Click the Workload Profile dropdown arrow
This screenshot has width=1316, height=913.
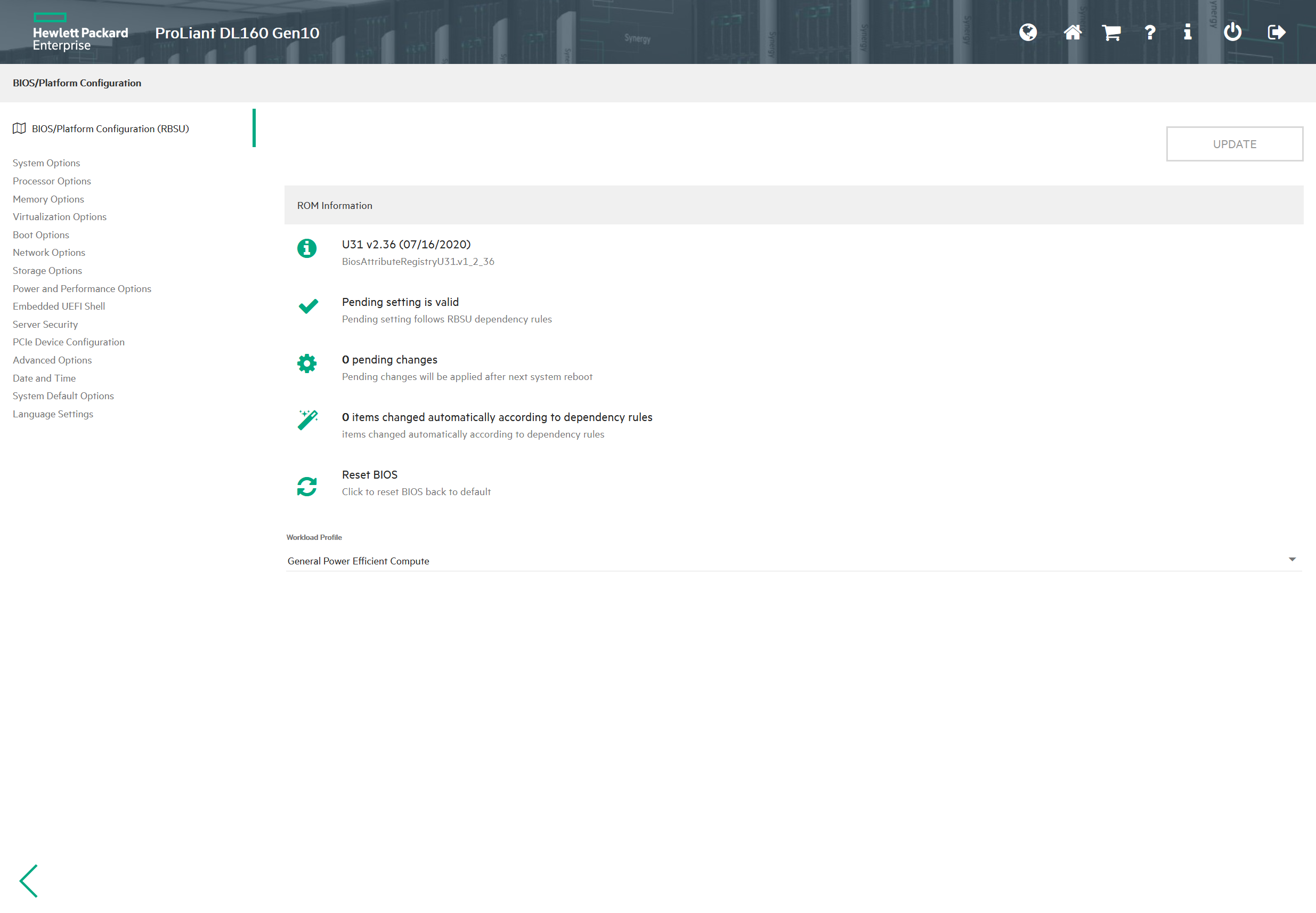point(1291,560)
